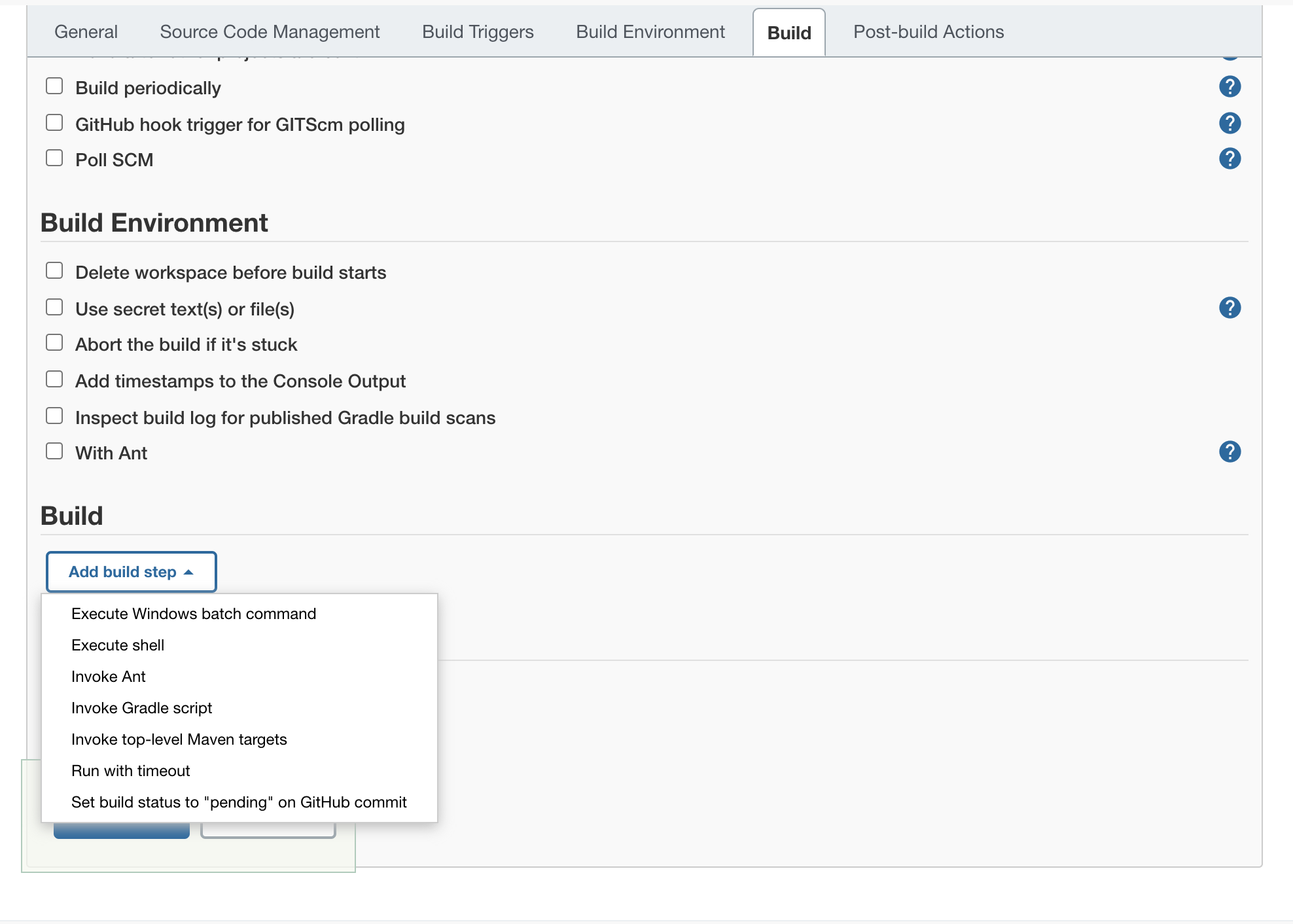Switch to Source Code Management tab
Screen dimensions: 1293x924
270,31
